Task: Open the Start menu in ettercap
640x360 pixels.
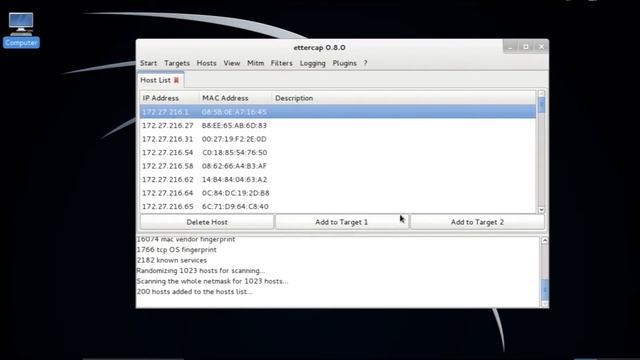Action: pyautogui.click(x=148, y=63)
